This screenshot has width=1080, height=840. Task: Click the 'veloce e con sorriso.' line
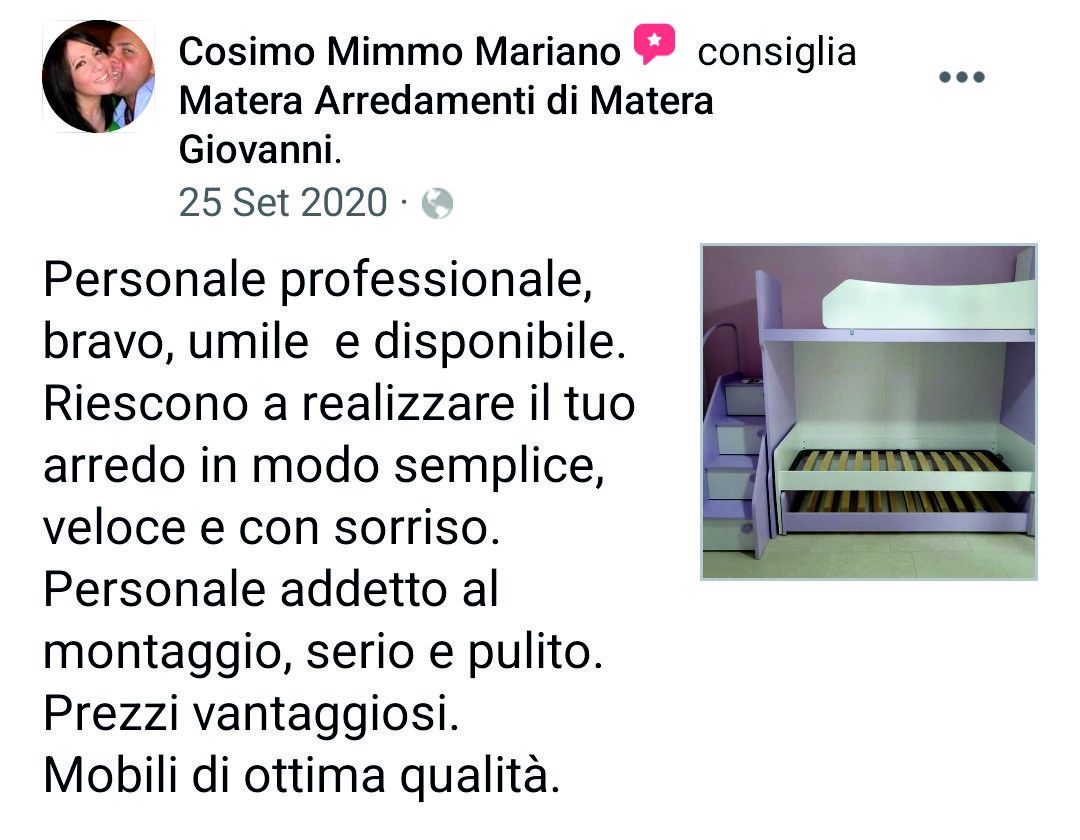(271, 528)
